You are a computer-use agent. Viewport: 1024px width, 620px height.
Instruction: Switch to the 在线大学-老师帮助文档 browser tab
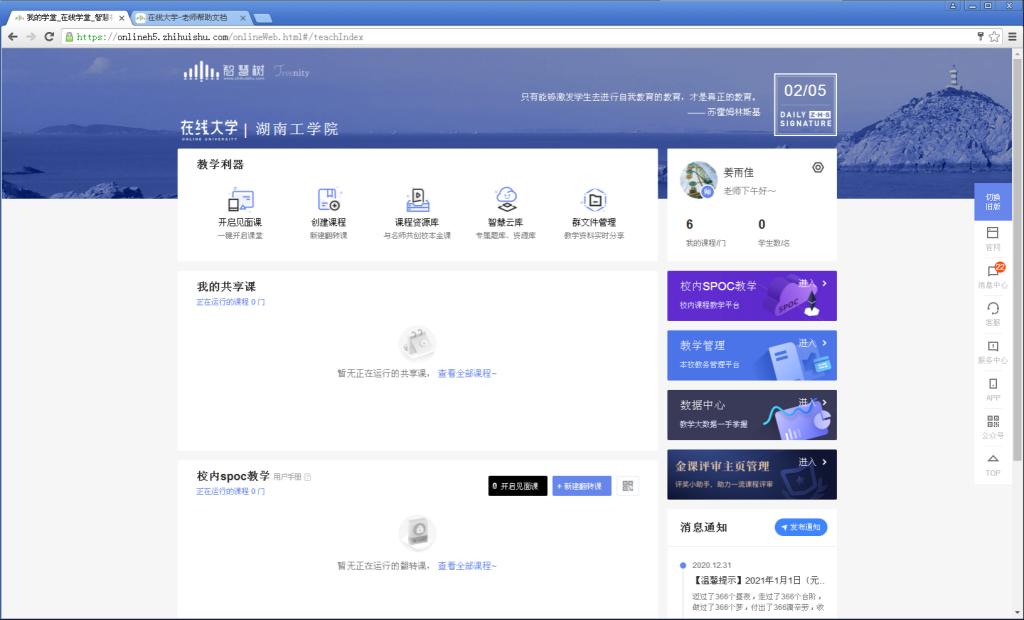point(188,18)
